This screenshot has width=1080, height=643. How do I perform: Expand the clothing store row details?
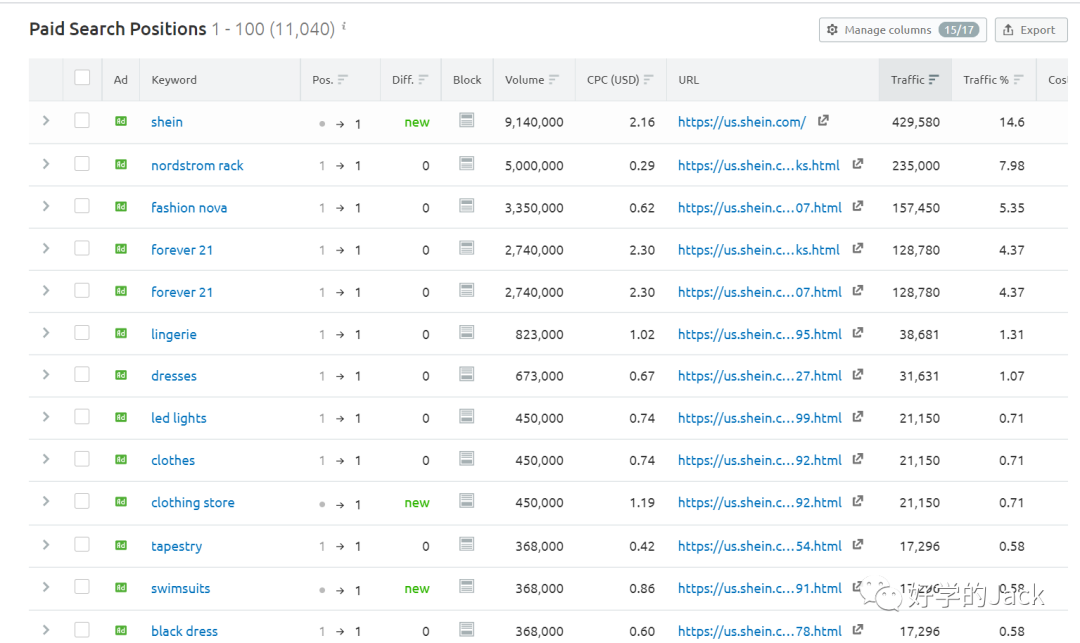click(46, 501)
